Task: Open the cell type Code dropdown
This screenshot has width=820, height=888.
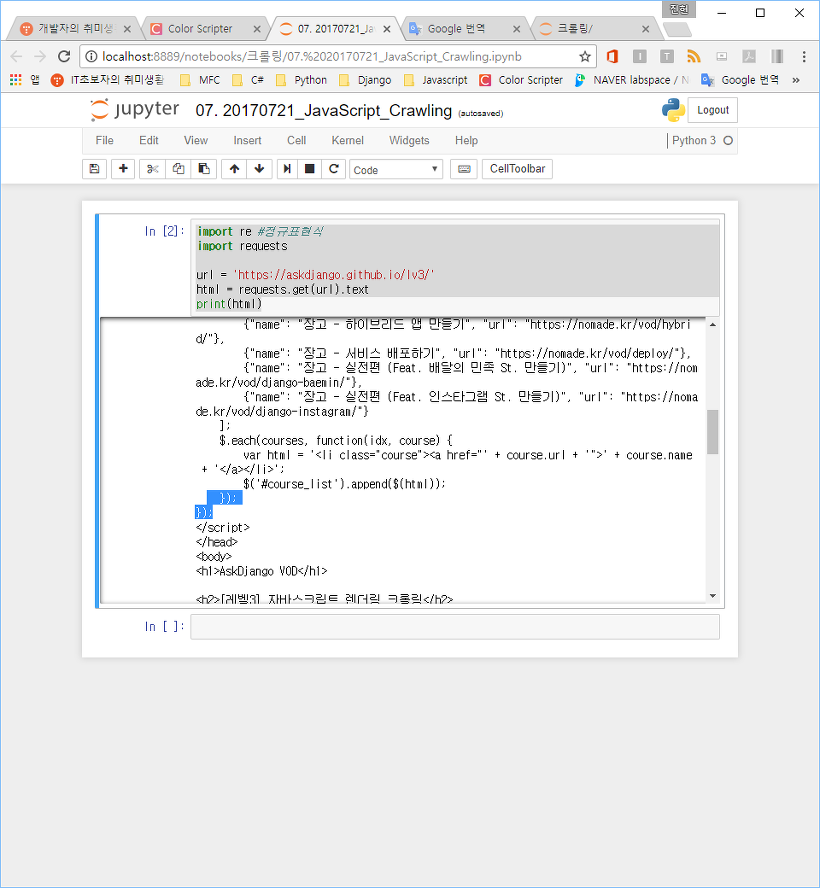Action: pyautogui.click(x=396, y=169)
